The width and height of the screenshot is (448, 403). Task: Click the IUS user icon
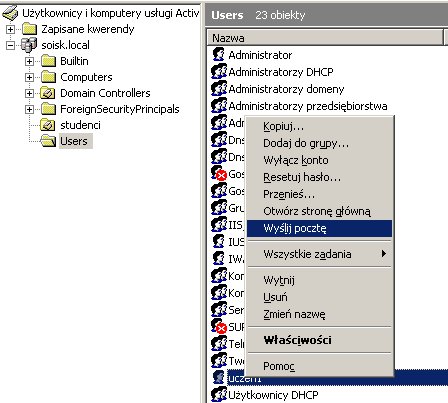(x=219, y=242)
